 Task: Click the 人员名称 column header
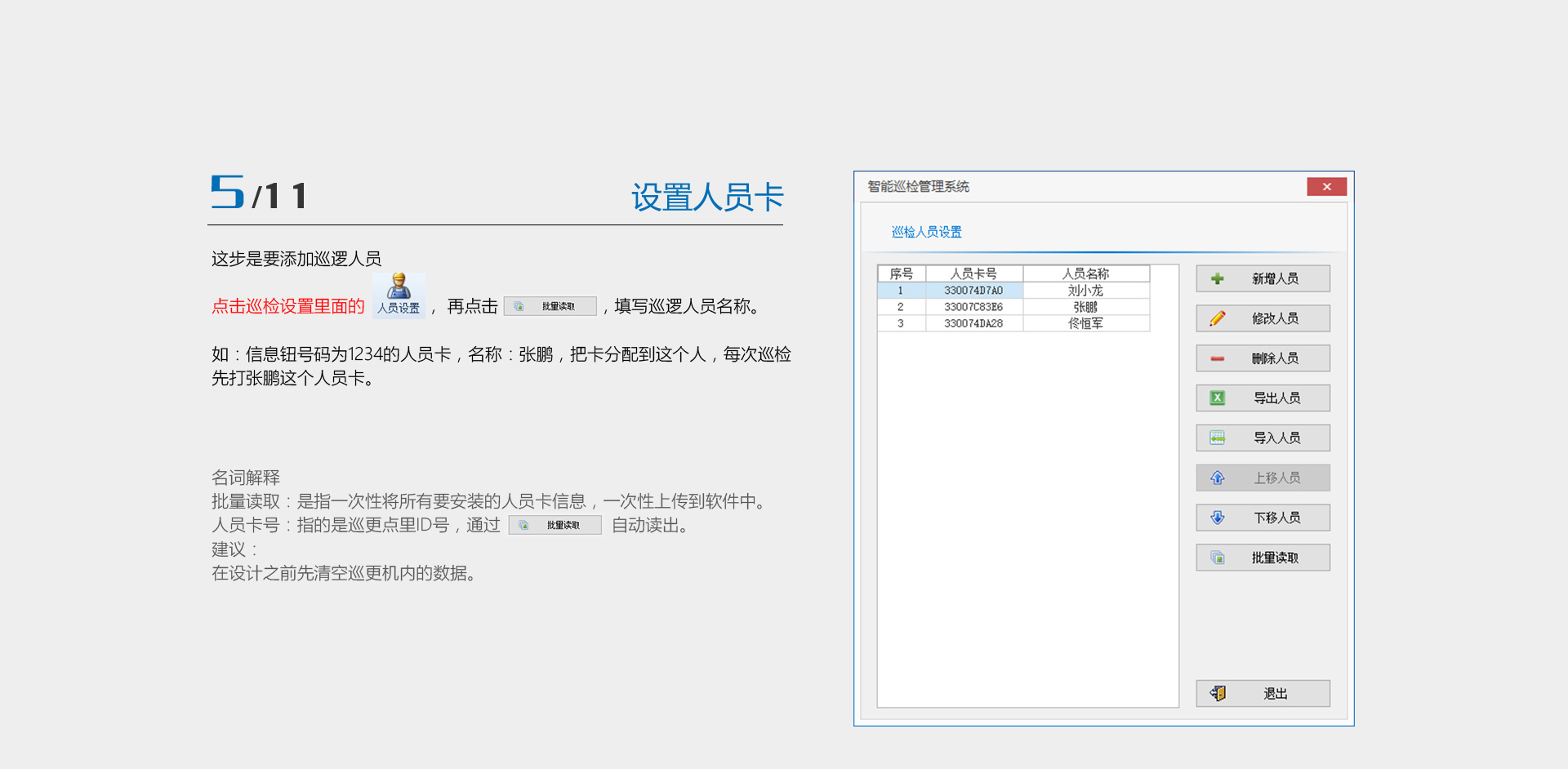[x=1085, y=273]
